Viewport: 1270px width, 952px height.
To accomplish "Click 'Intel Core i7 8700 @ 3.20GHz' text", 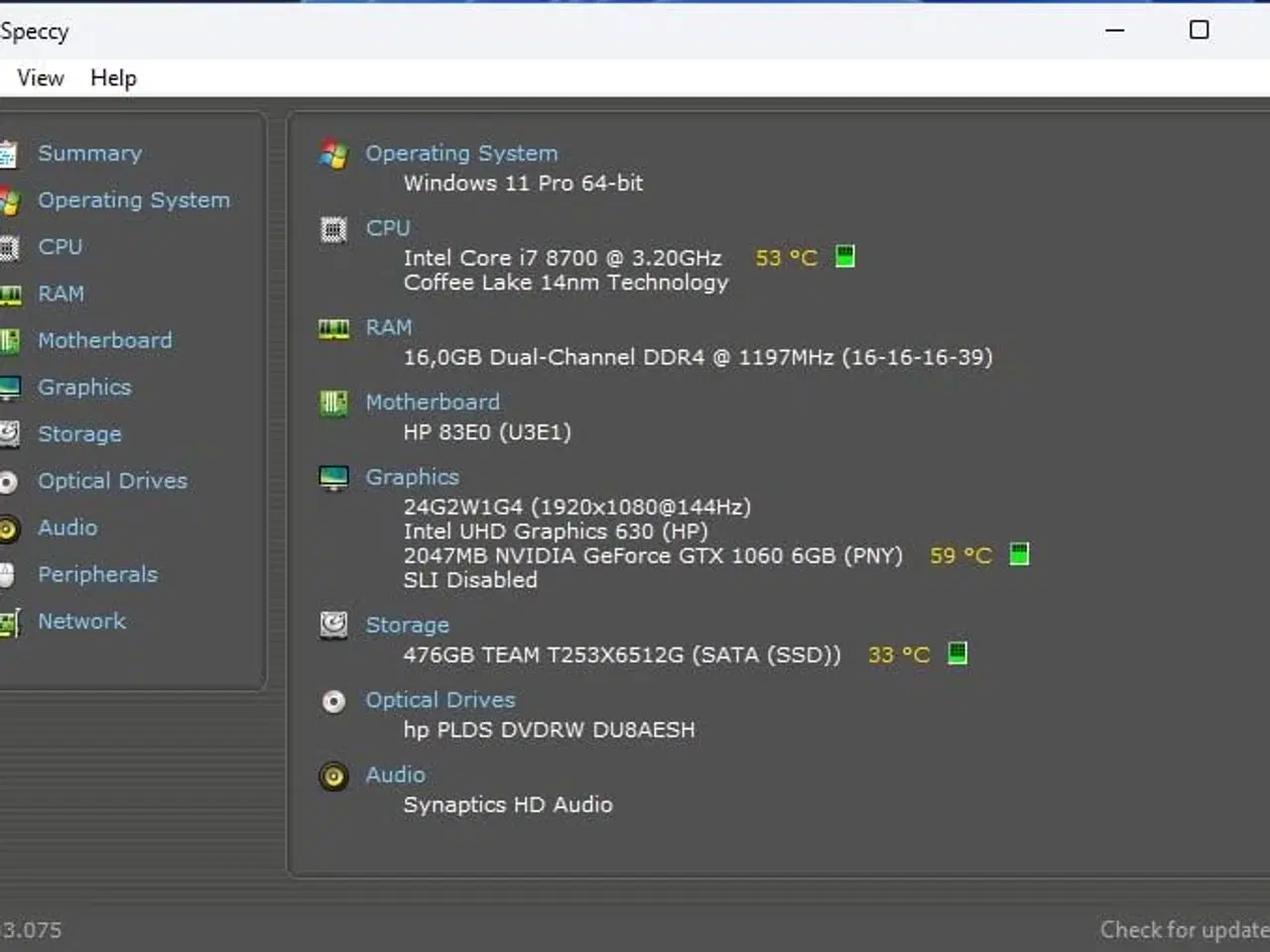I will pos(563,258).
